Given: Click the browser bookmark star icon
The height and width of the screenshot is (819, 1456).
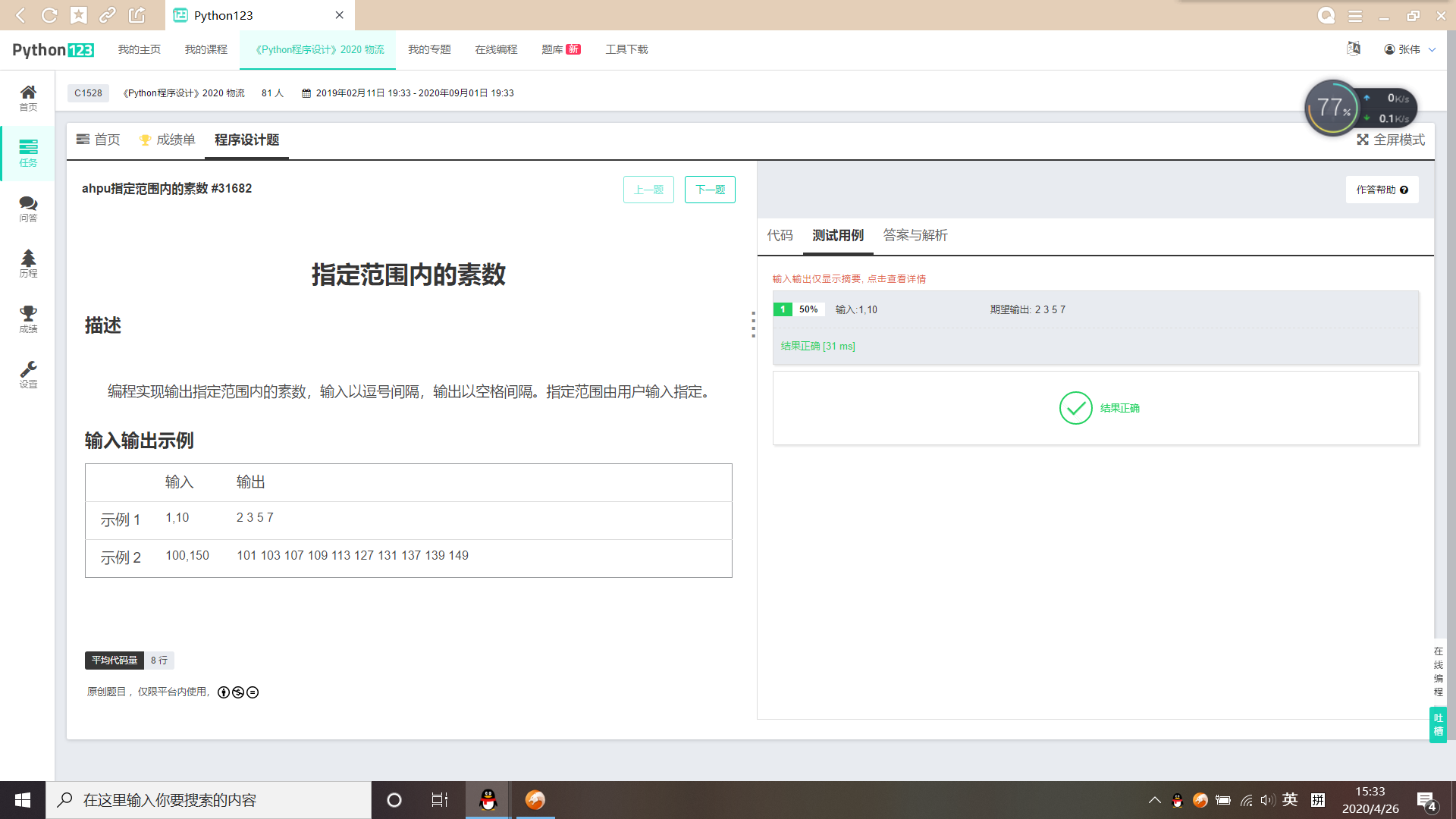Looking at the screenshot, I should coord(79,15).
